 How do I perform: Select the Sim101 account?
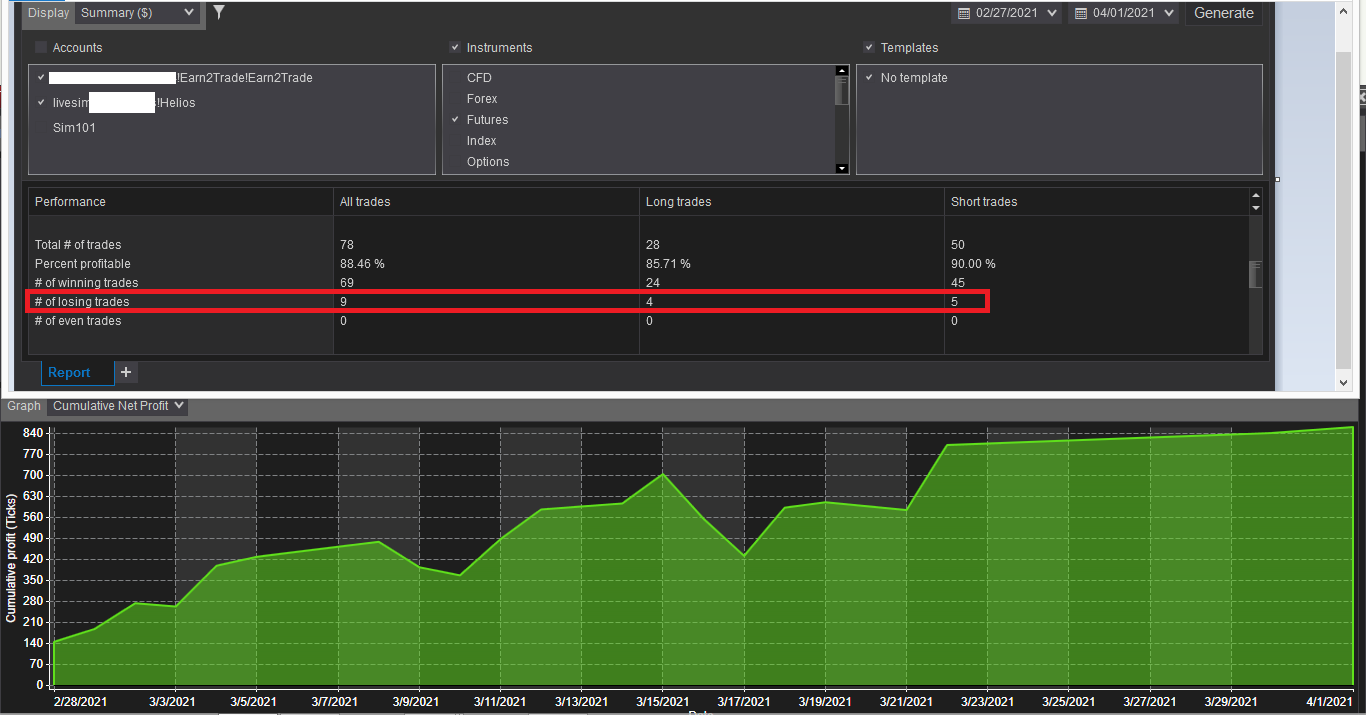(74, 128)
